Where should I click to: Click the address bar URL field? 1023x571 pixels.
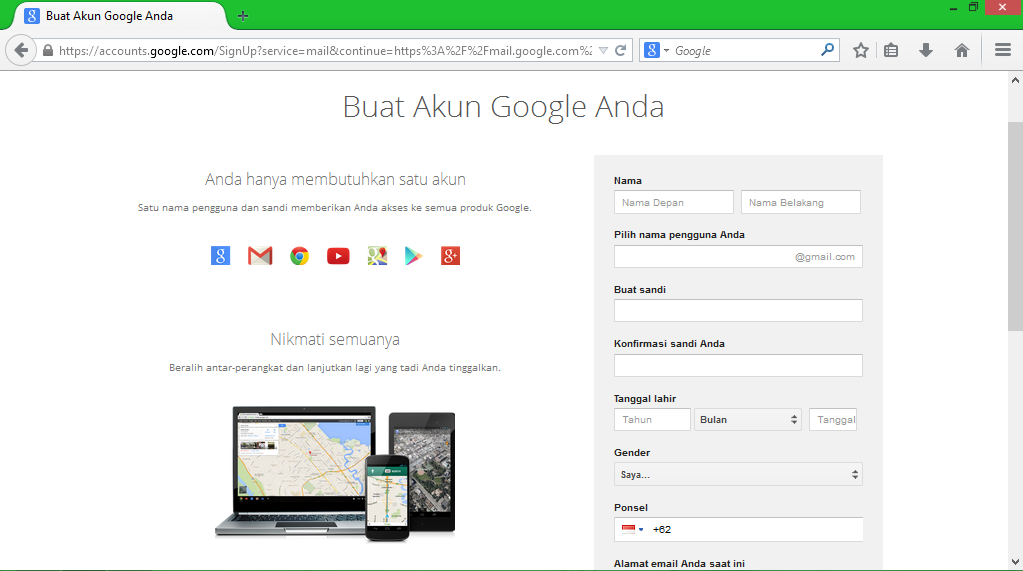pos(325,50)
